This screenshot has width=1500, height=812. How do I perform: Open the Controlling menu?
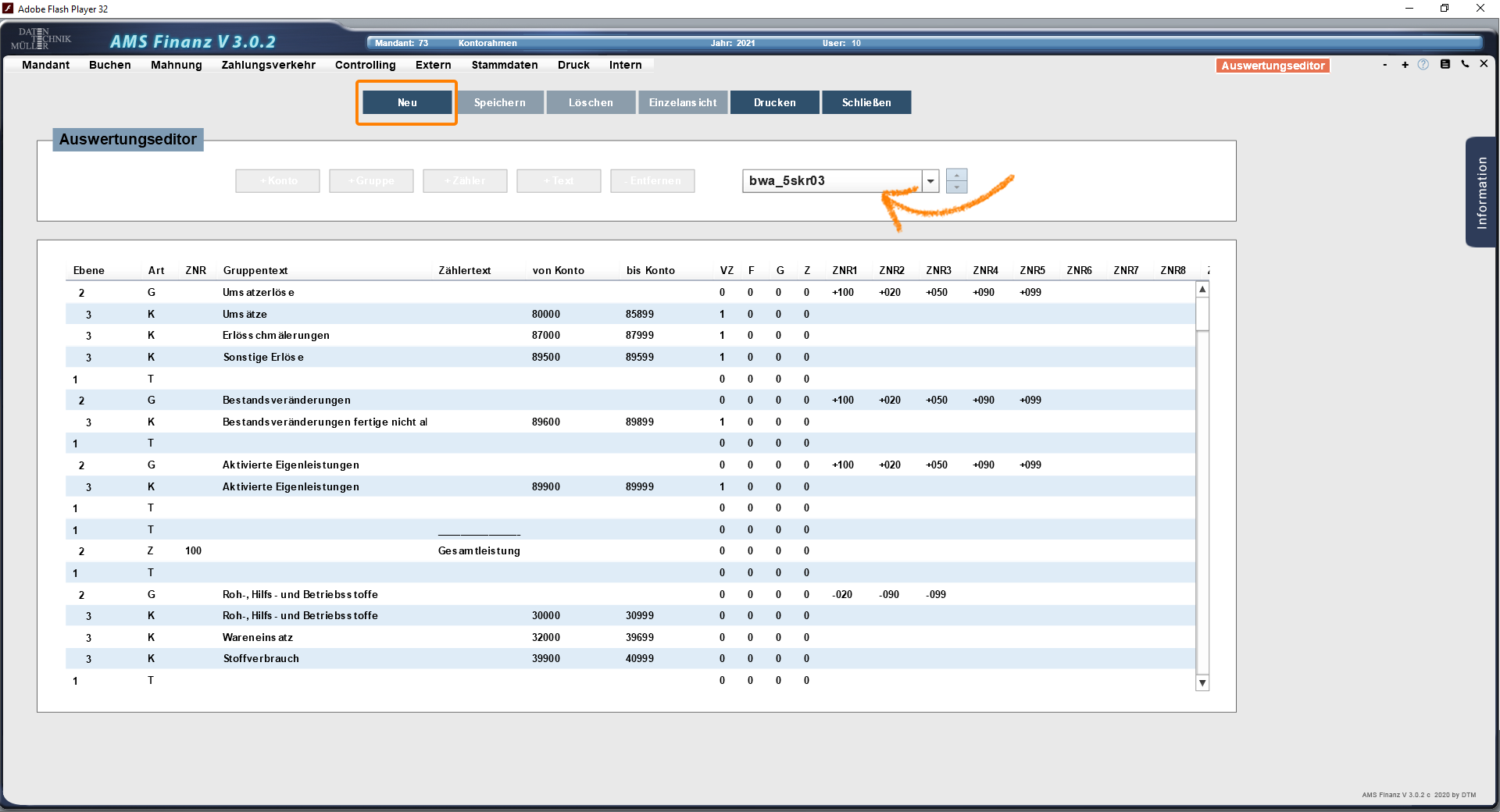[365, 65]
